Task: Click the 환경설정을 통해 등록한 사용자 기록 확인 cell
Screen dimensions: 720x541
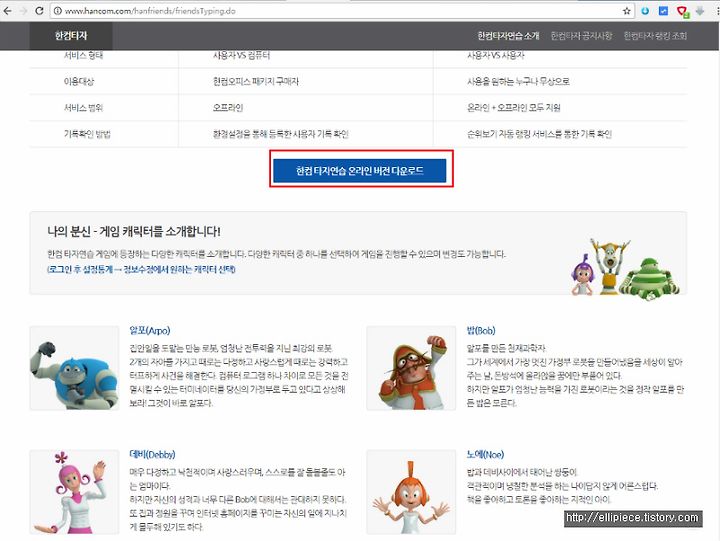Action: coord(281,134)
